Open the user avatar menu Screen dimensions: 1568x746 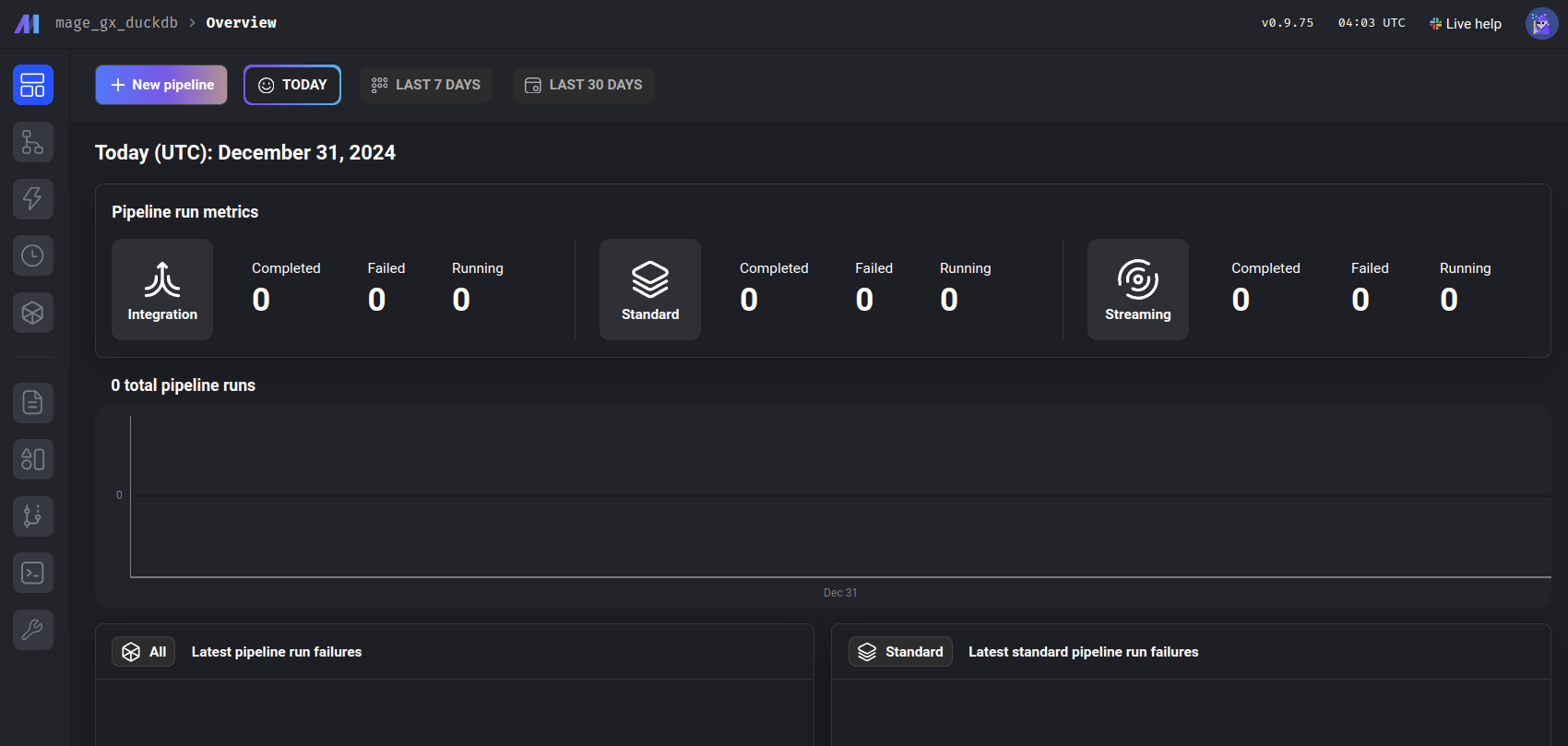pos(1541,24)
